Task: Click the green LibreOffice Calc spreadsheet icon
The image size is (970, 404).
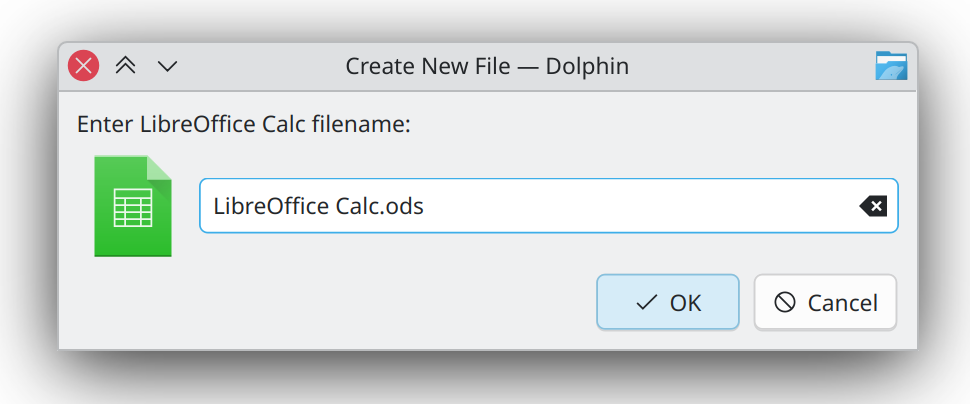Action: pos(132,206)
